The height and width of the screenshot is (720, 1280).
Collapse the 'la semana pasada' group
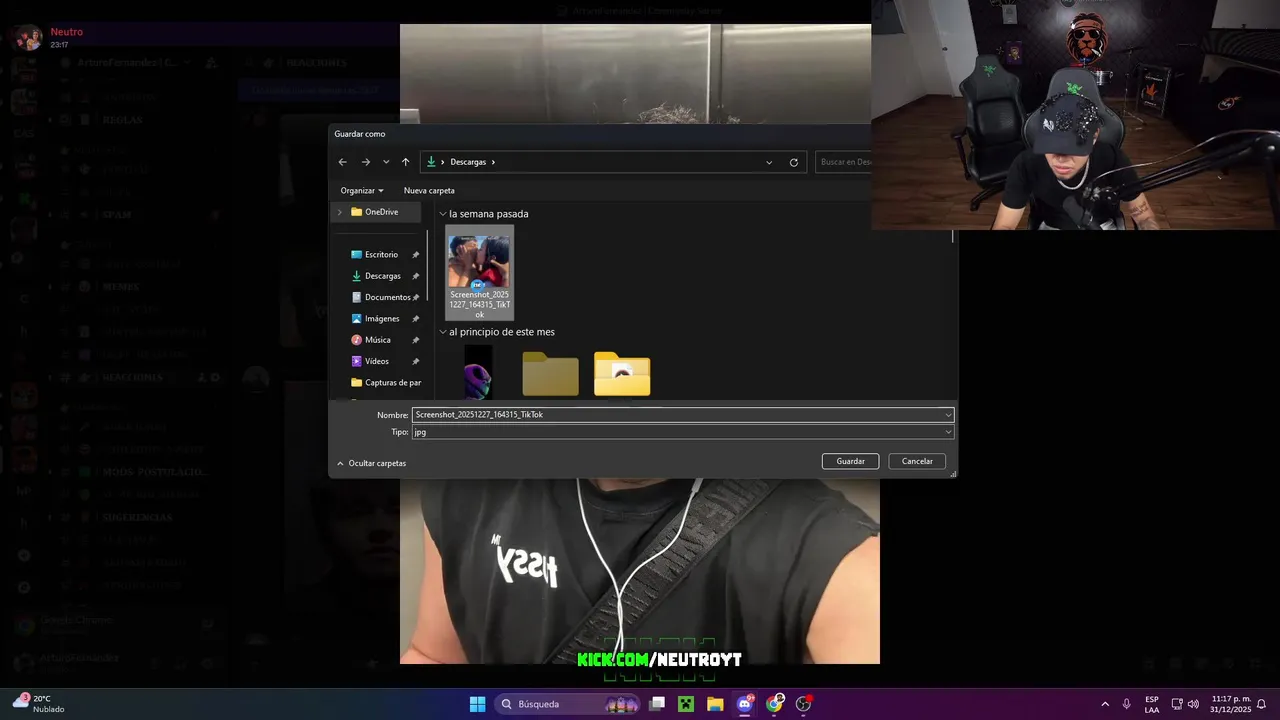(x=443, y=214)
